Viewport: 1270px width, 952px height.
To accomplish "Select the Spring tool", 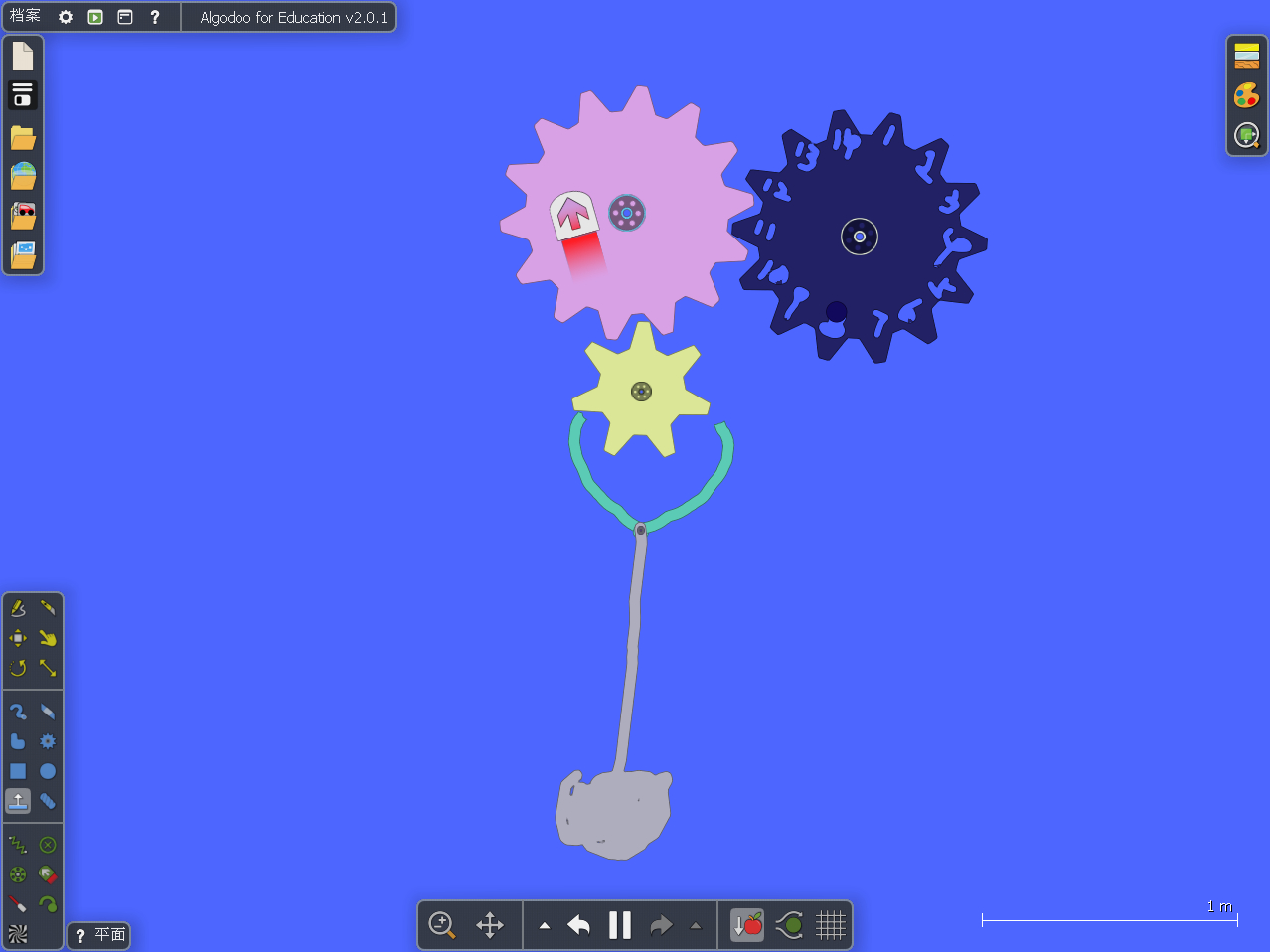I will pyautogui.click(x=18, y=845).
